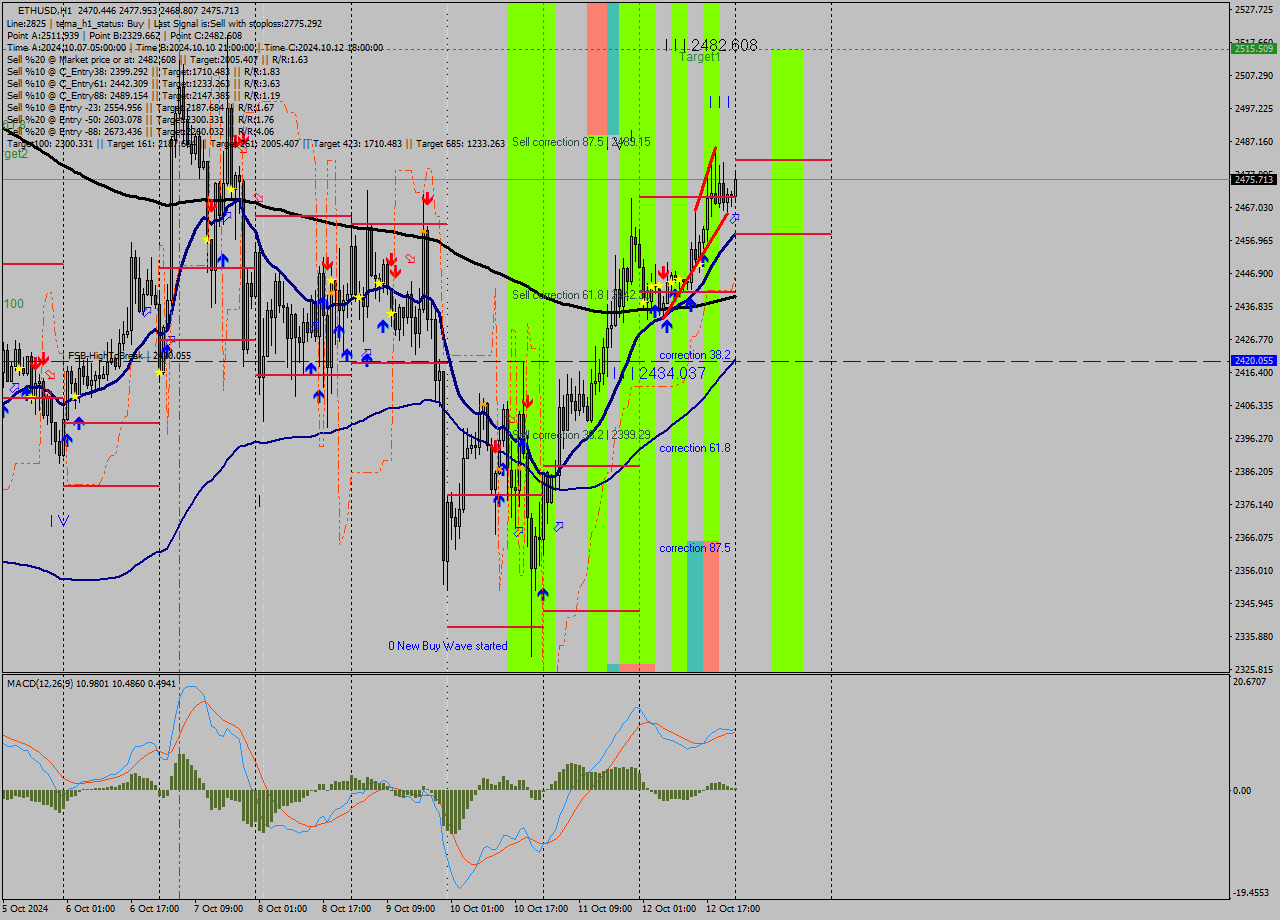This screenshot has height=920, width=1280.
Task: Click the '6 Oct 17:00' time label
Action: pyautogui.click(x=153, y=909)
